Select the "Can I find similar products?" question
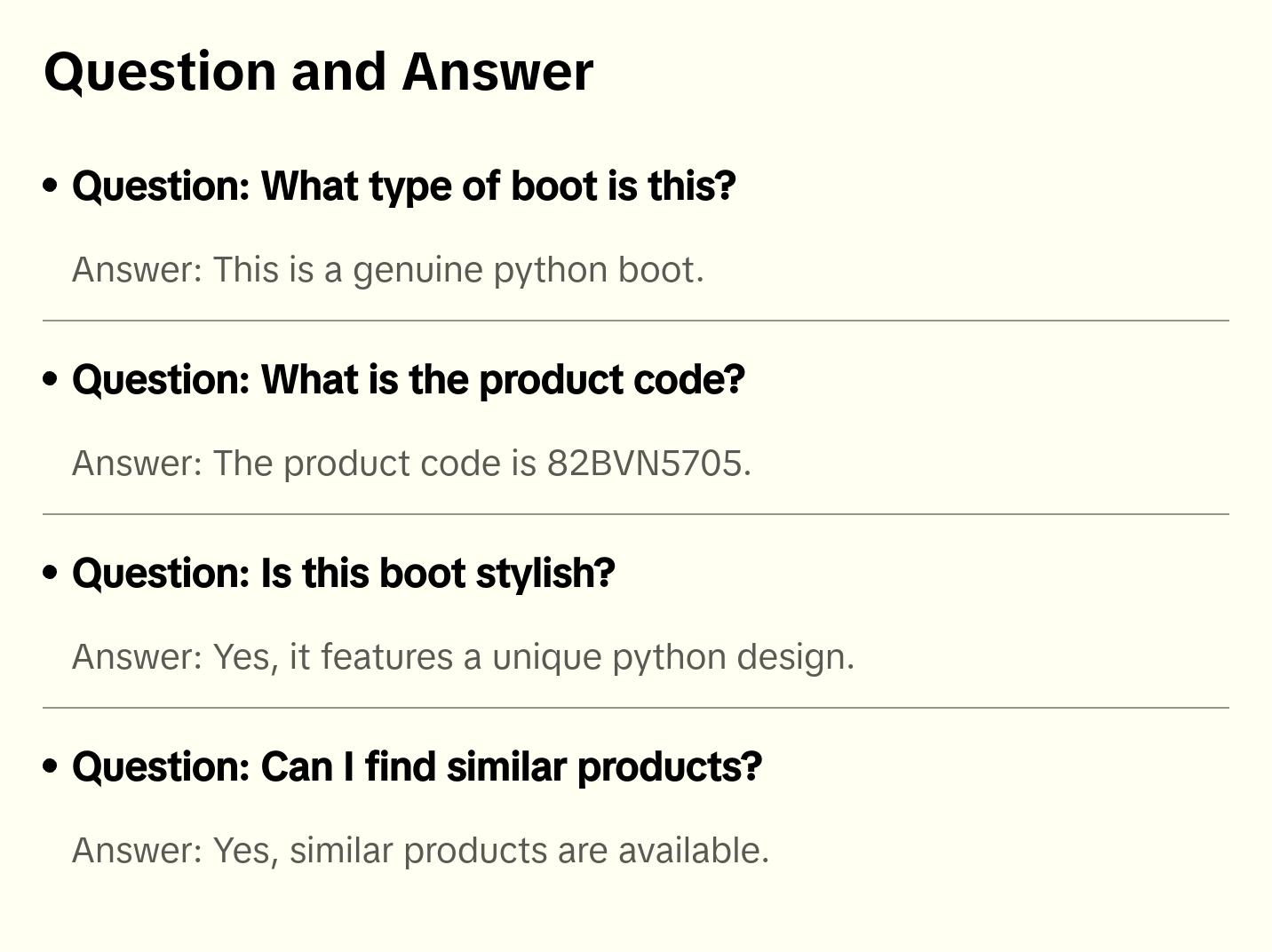Viewport: 1272px width, 952px height. click(x=417, y=767)
